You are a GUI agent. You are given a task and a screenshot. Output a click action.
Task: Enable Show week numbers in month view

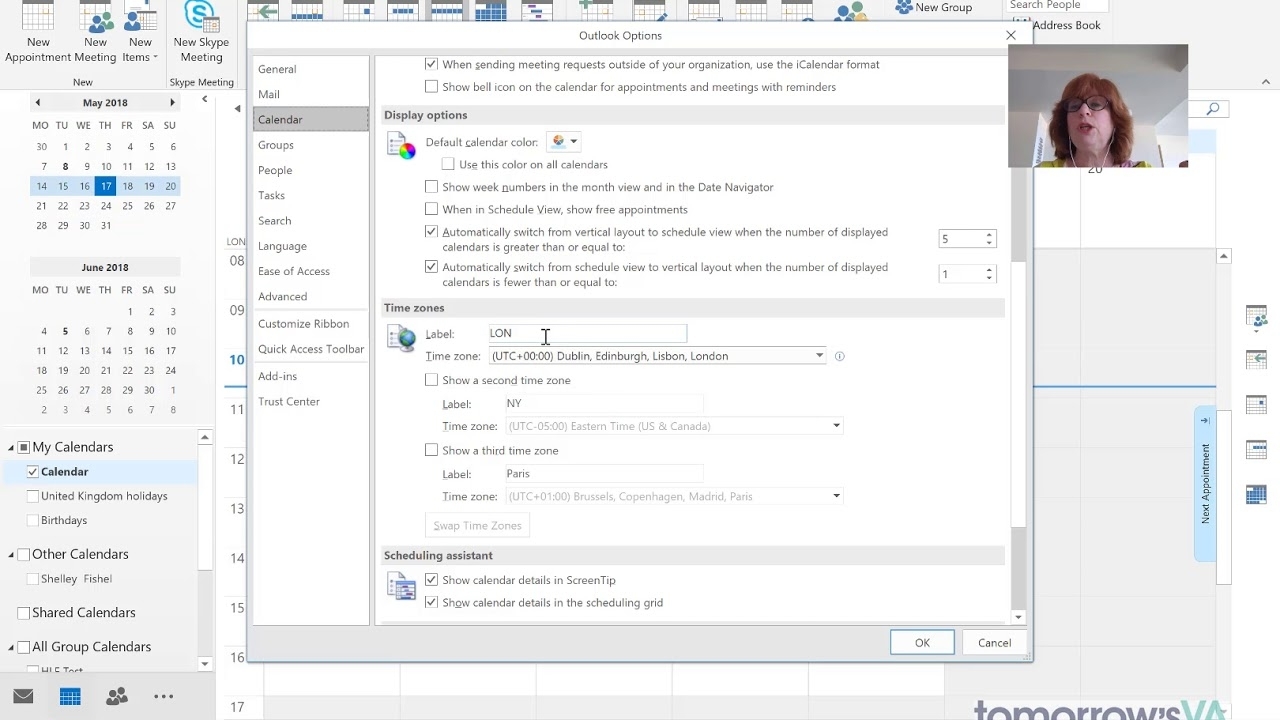431,186
